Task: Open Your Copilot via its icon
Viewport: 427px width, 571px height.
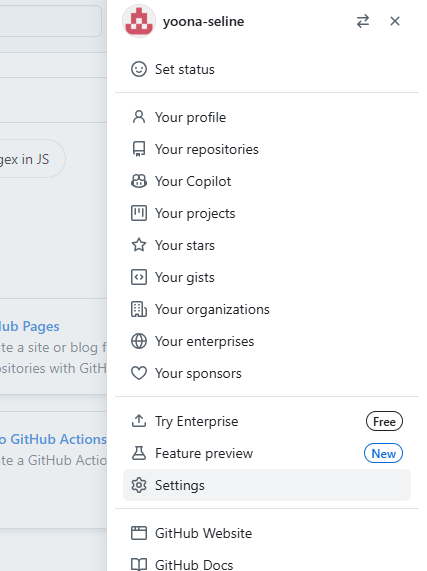Action: (139, 181)
